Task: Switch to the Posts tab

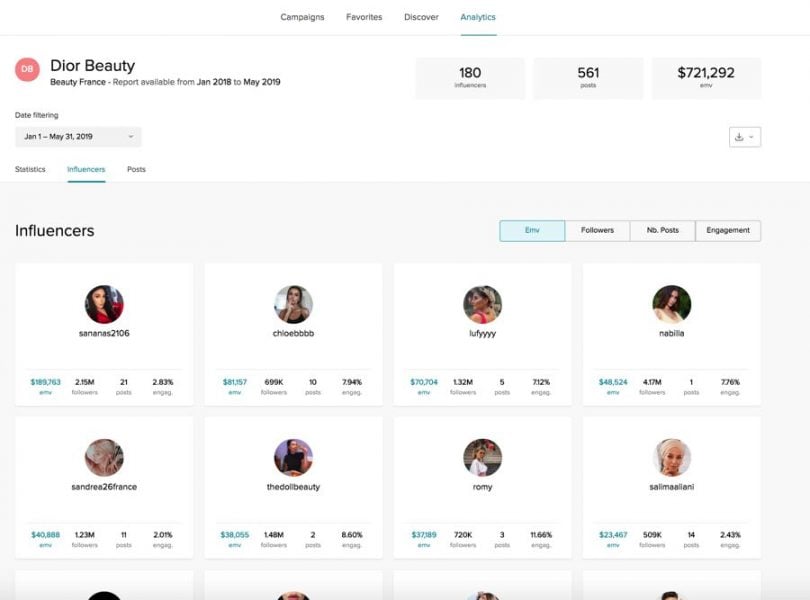Action: 136,170
